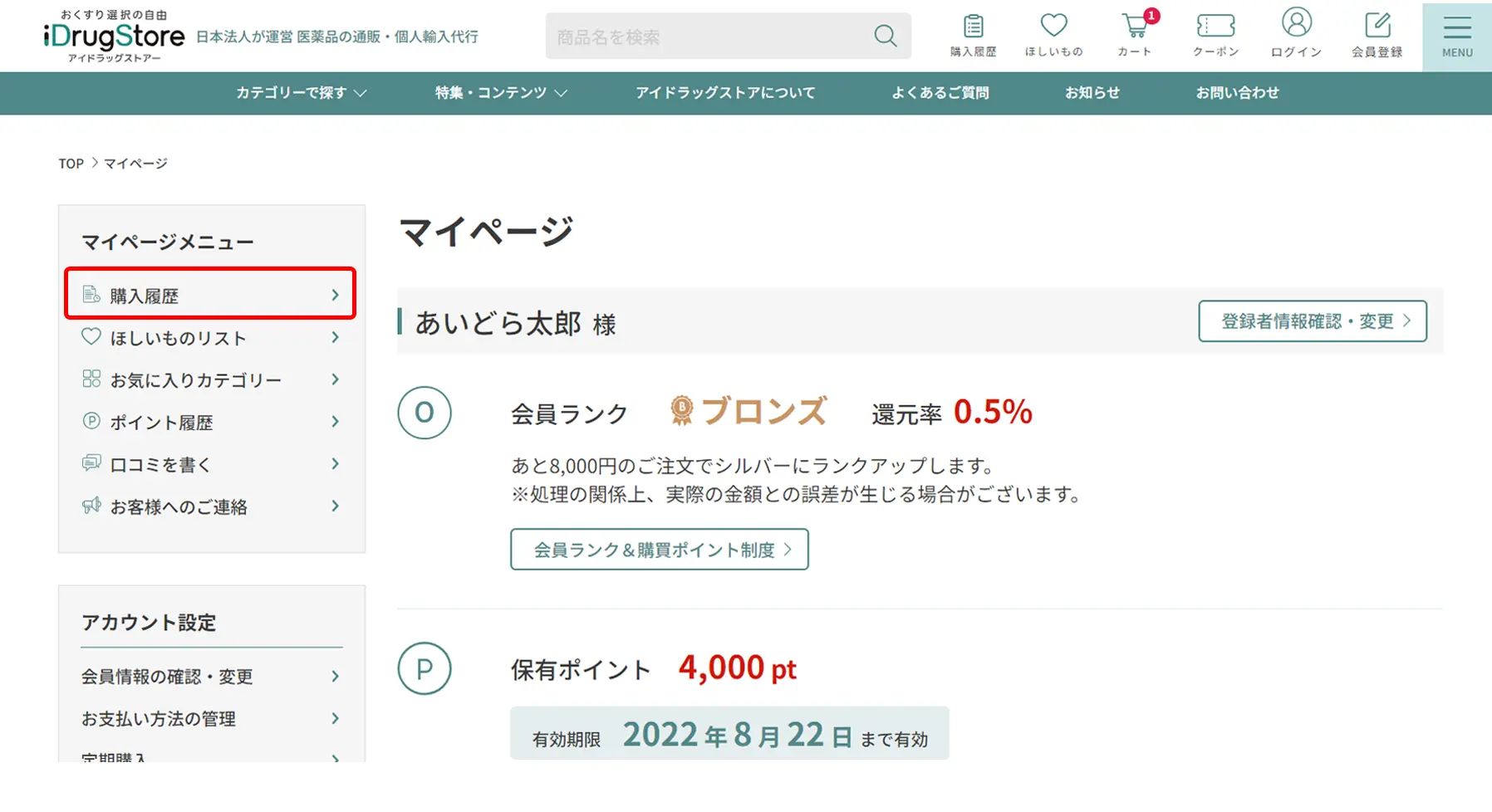Screen dimensions: 1492x812
Task: Expand the カテゴリーで探す dropdown
Action: pyautogui.click(x=301, y=93)
